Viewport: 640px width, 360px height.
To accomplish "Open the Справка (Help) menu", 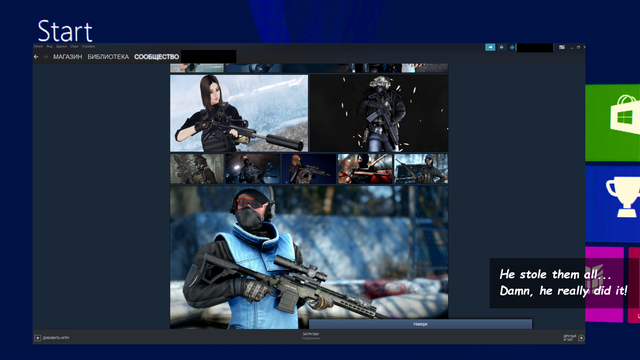I will (88, 47).
